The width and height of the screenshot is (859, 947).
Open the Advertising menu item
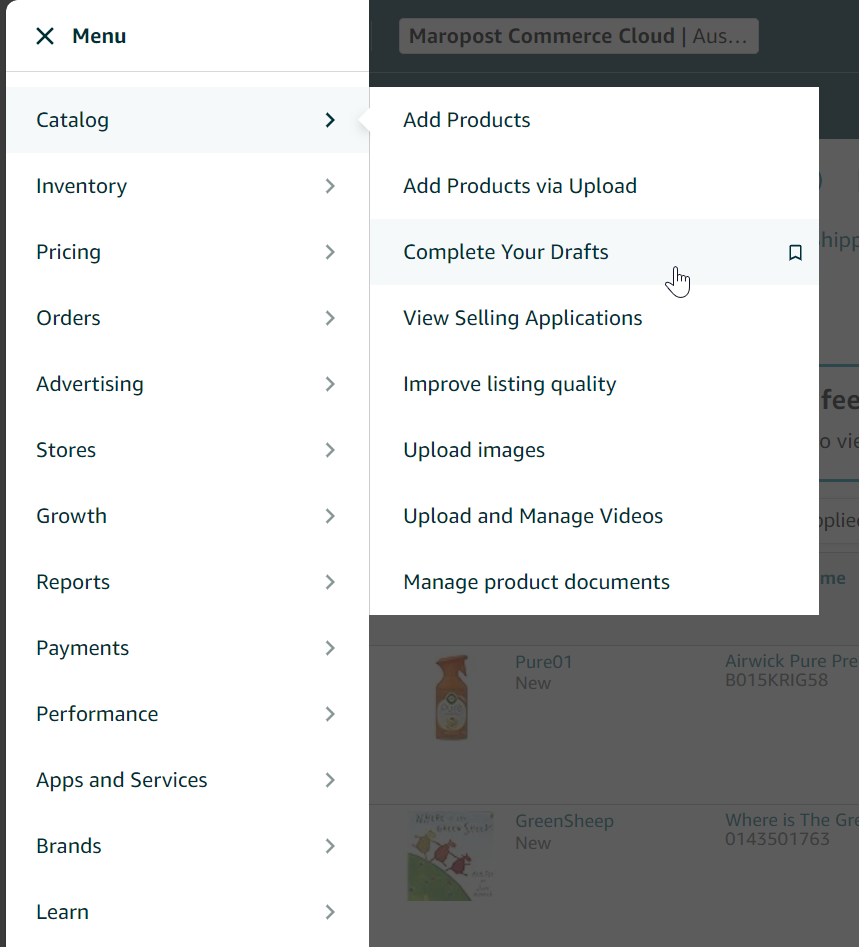(187, 384)
